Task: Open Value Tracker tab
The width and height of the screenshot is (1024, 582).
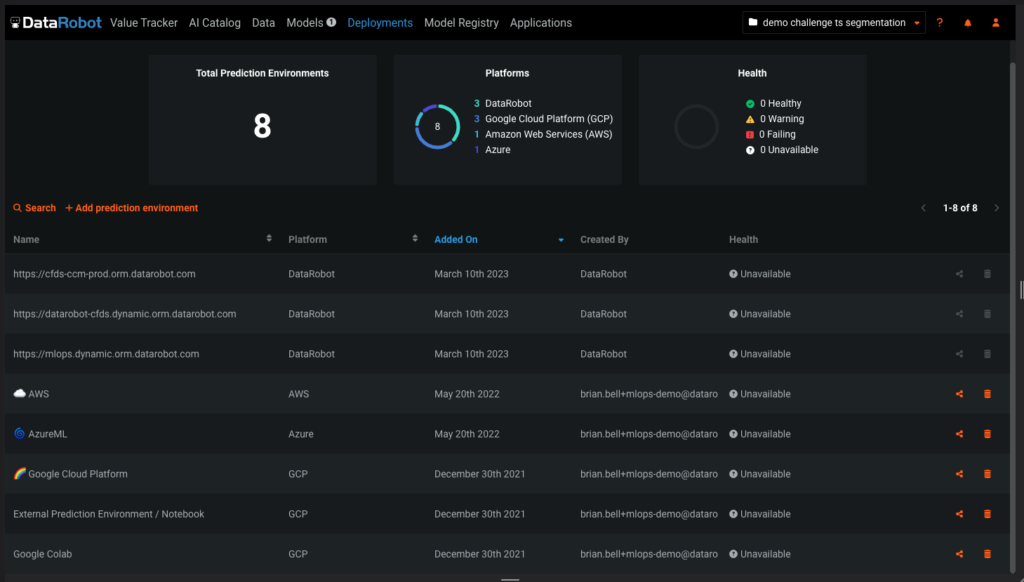Action: pos(144,23)
